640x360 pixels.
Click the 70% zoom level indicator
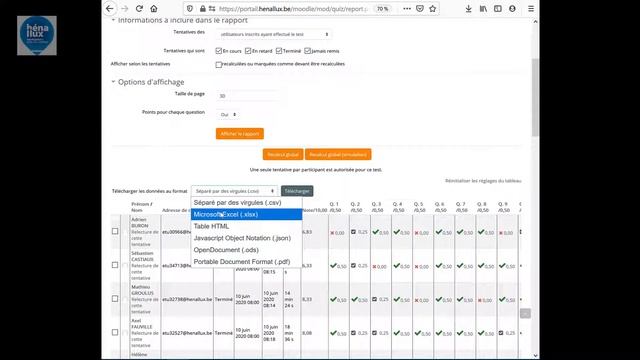pyautogui.click(x=382, y=9)
